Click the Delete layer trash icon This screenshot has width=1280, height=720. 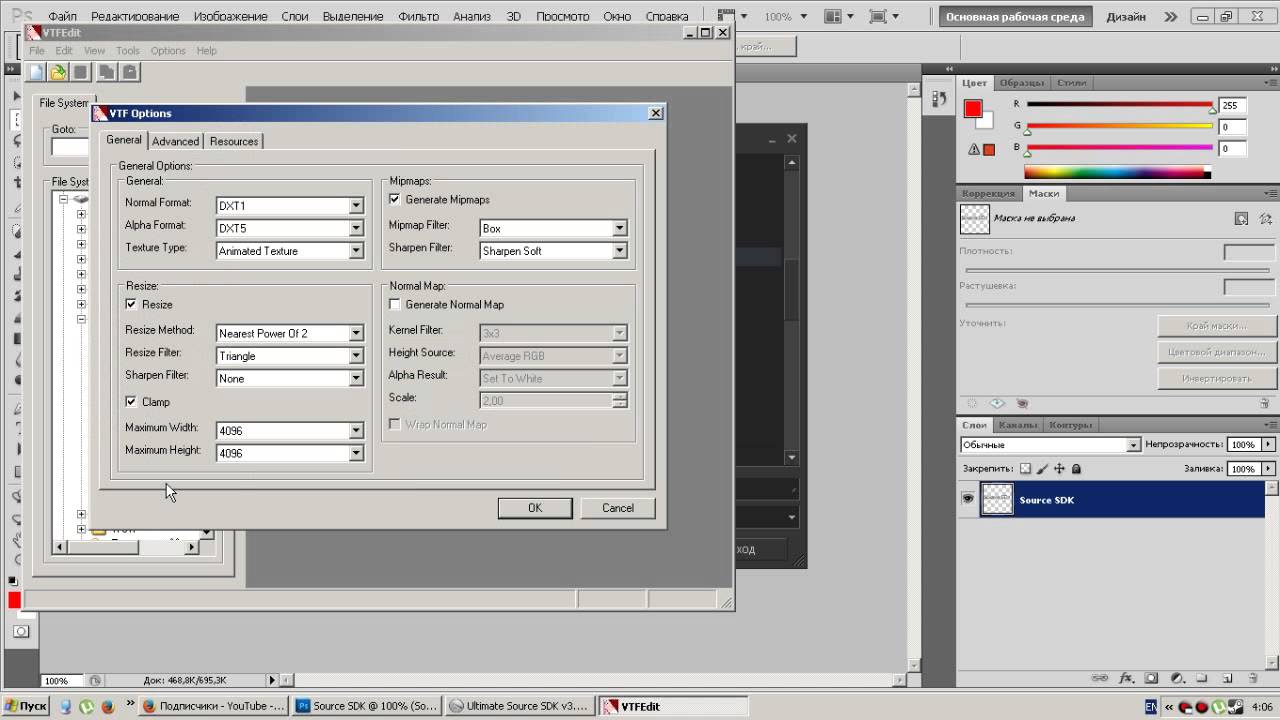click(x=1253, y=677)
